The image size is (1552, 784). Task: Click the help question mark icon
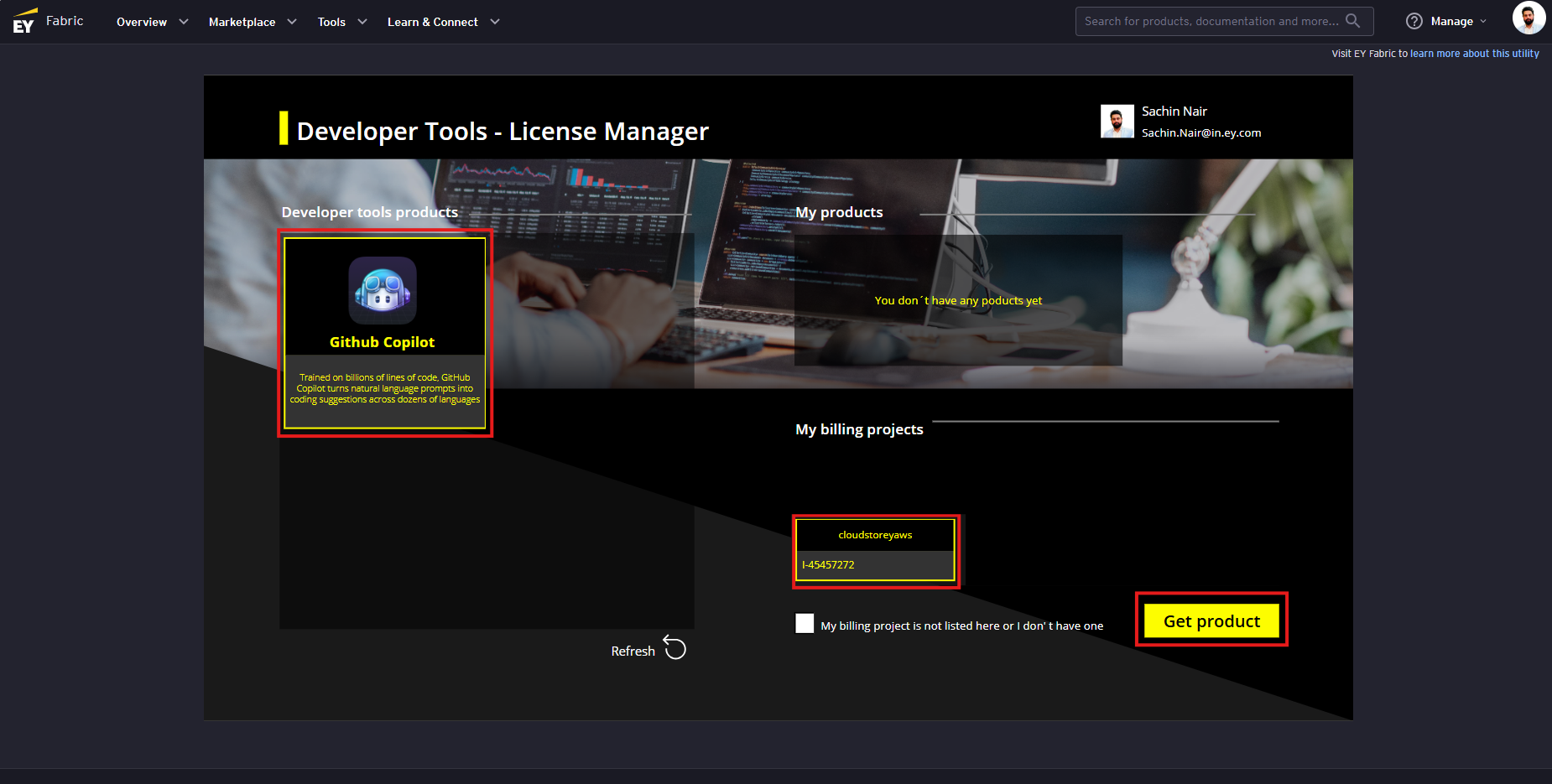1414,21
